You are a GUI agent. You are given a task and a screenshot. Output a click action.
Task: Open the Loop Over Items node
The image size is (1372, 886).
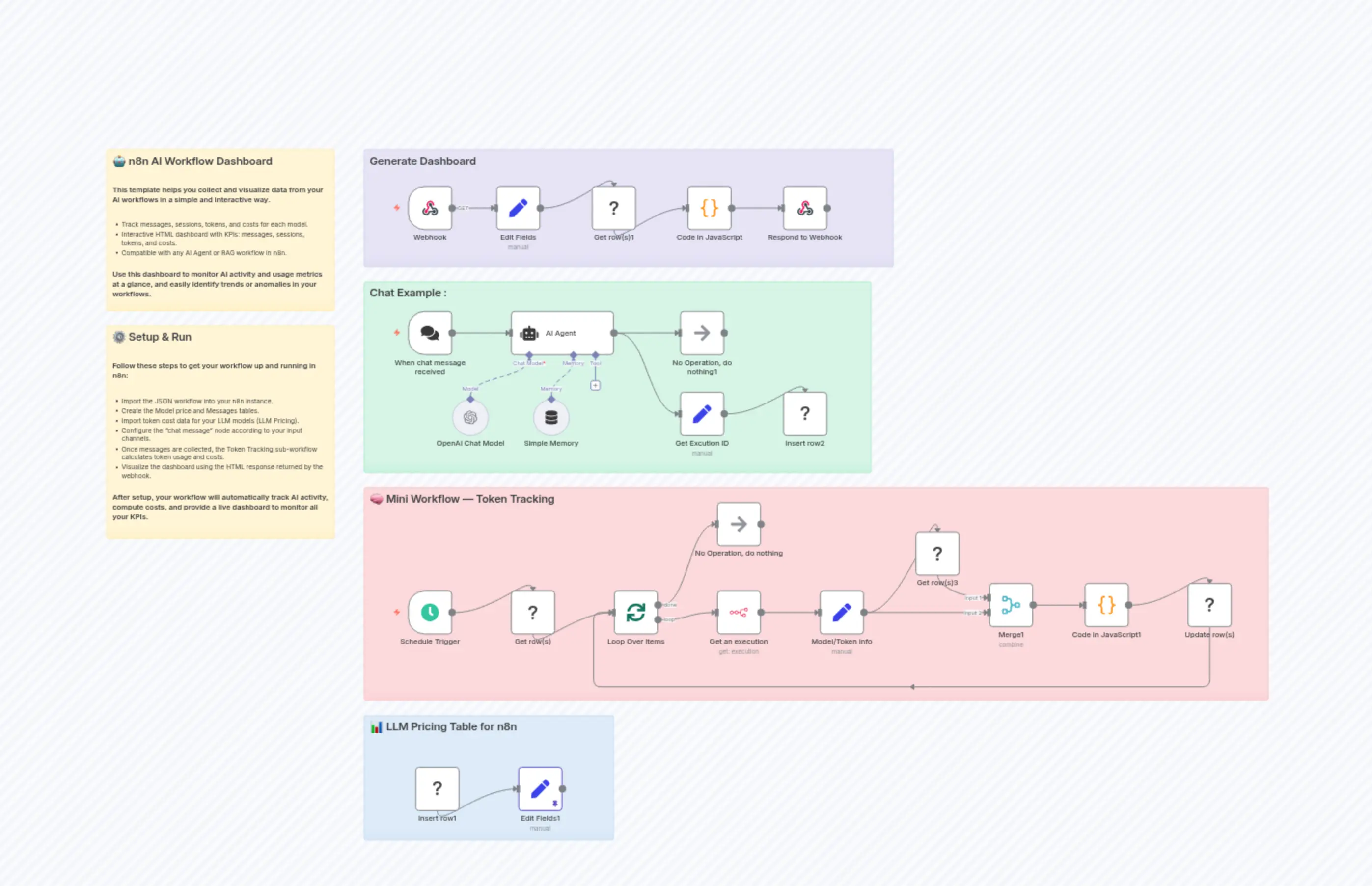(635, 612)
